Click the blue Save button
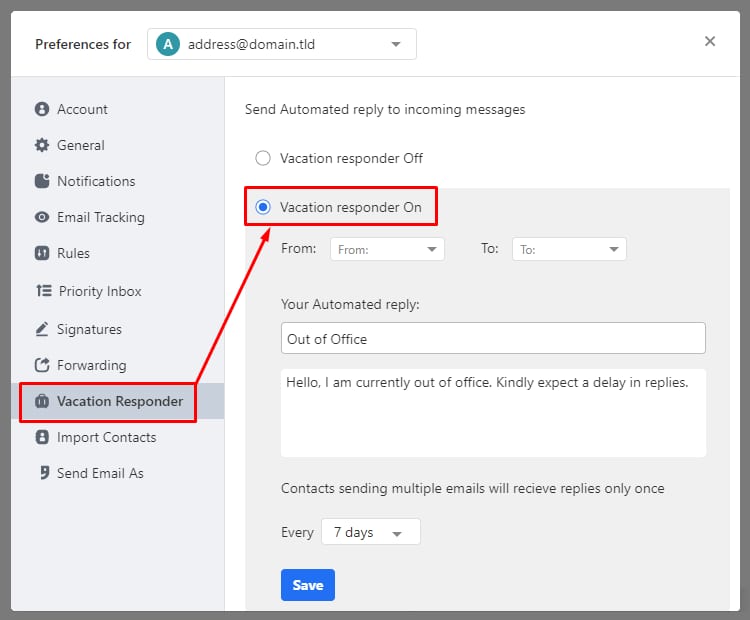The height and width of the screenshot is (620, 750). click(308, 585)
